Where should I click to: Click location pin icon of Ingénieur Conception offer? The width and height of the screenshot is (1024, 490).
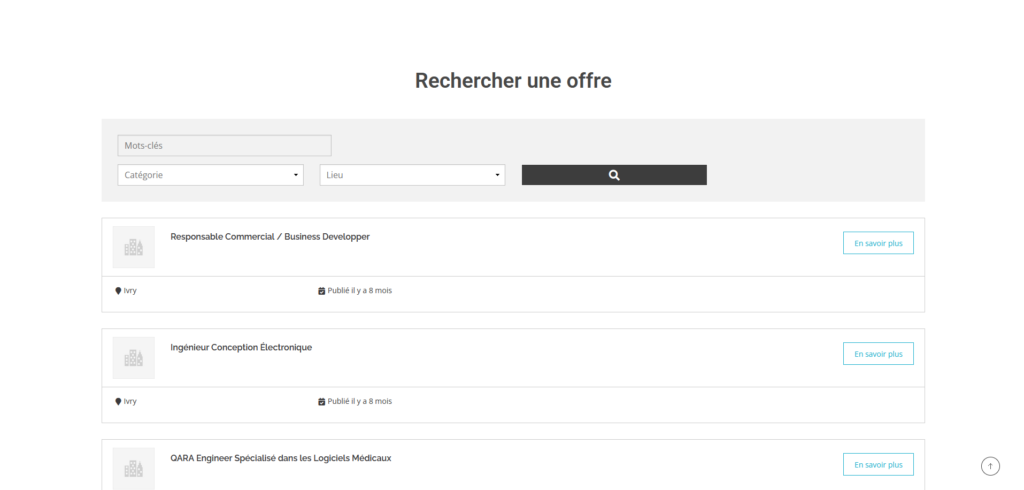[118, 402]
